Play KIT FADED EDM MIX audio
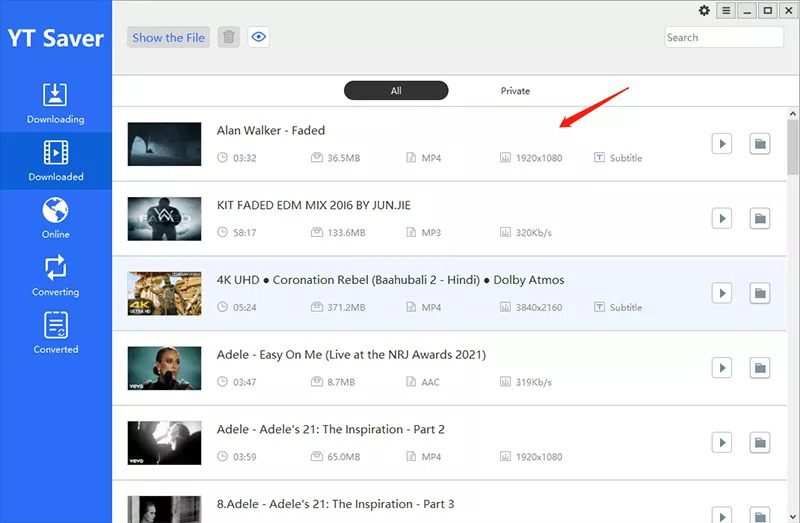Image resolution: width=800 pixels, height=523 pixels. 722,218
